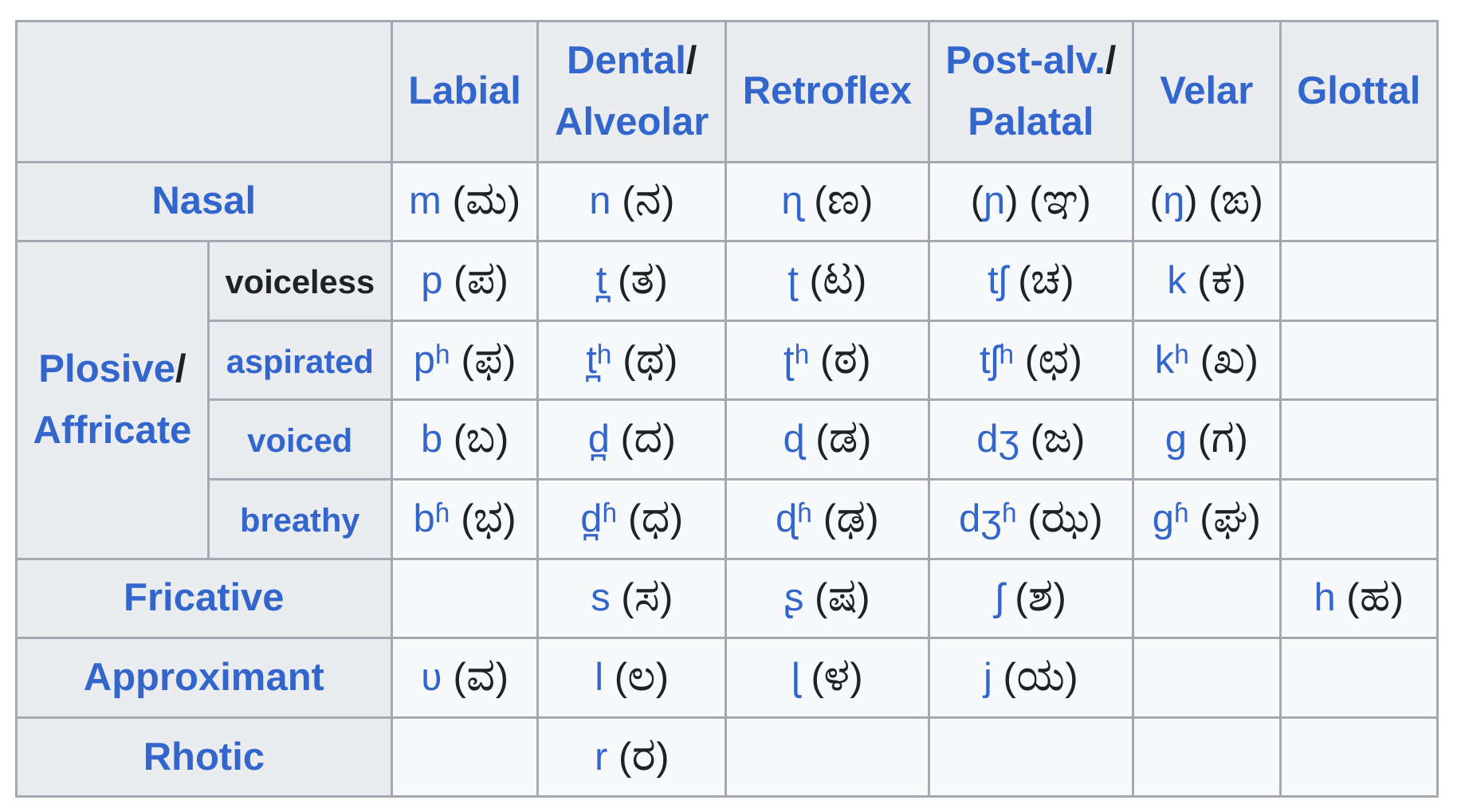Screen dimensions: 1457x812
Task: Open the Rhotic row header link
Action: 203,757
